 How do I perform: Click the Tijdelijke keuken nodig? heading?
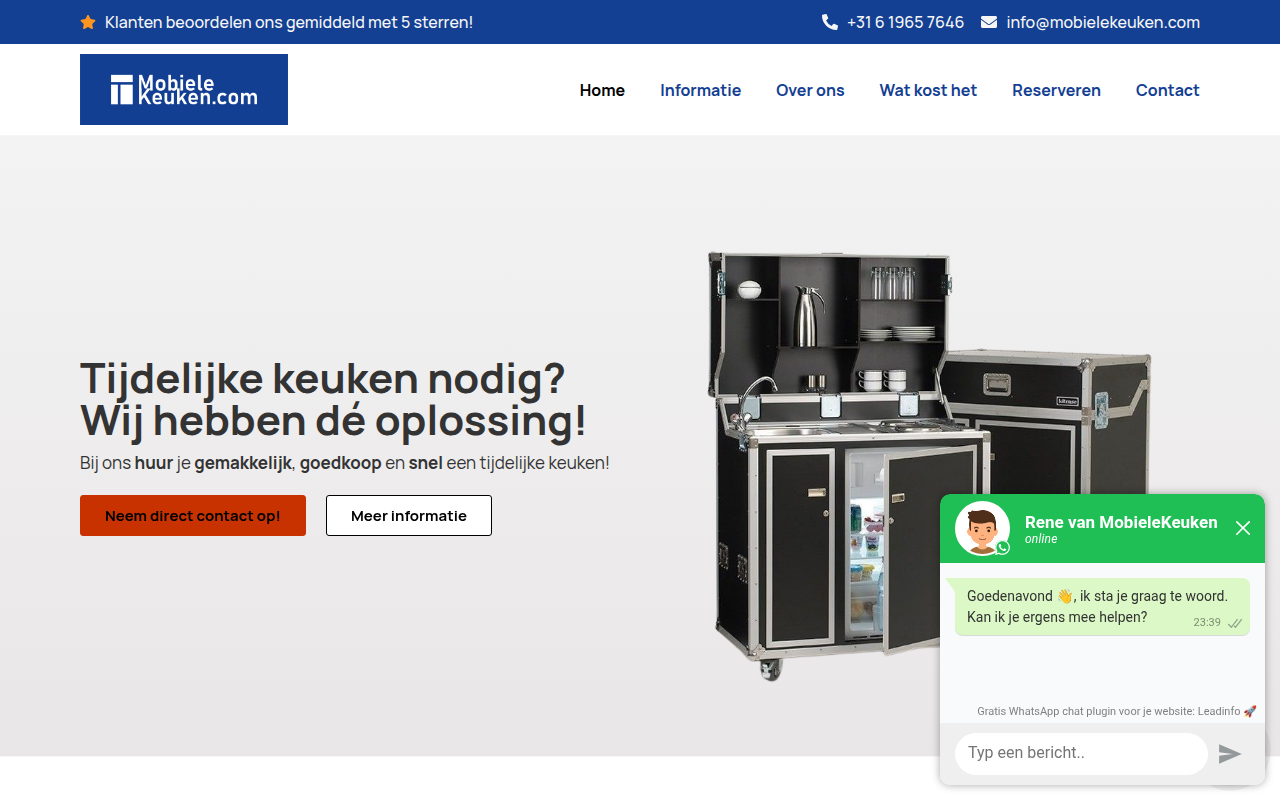point(333,399)
